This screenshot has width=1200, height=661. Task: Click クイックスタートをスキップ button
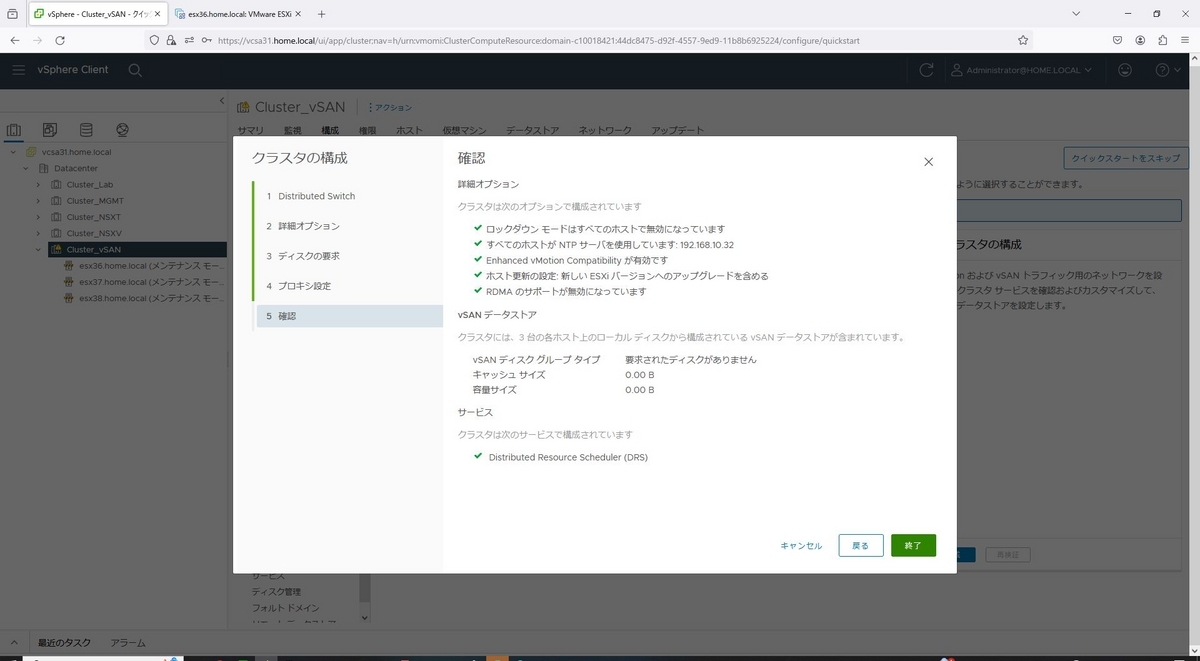tap(1126, 158)
